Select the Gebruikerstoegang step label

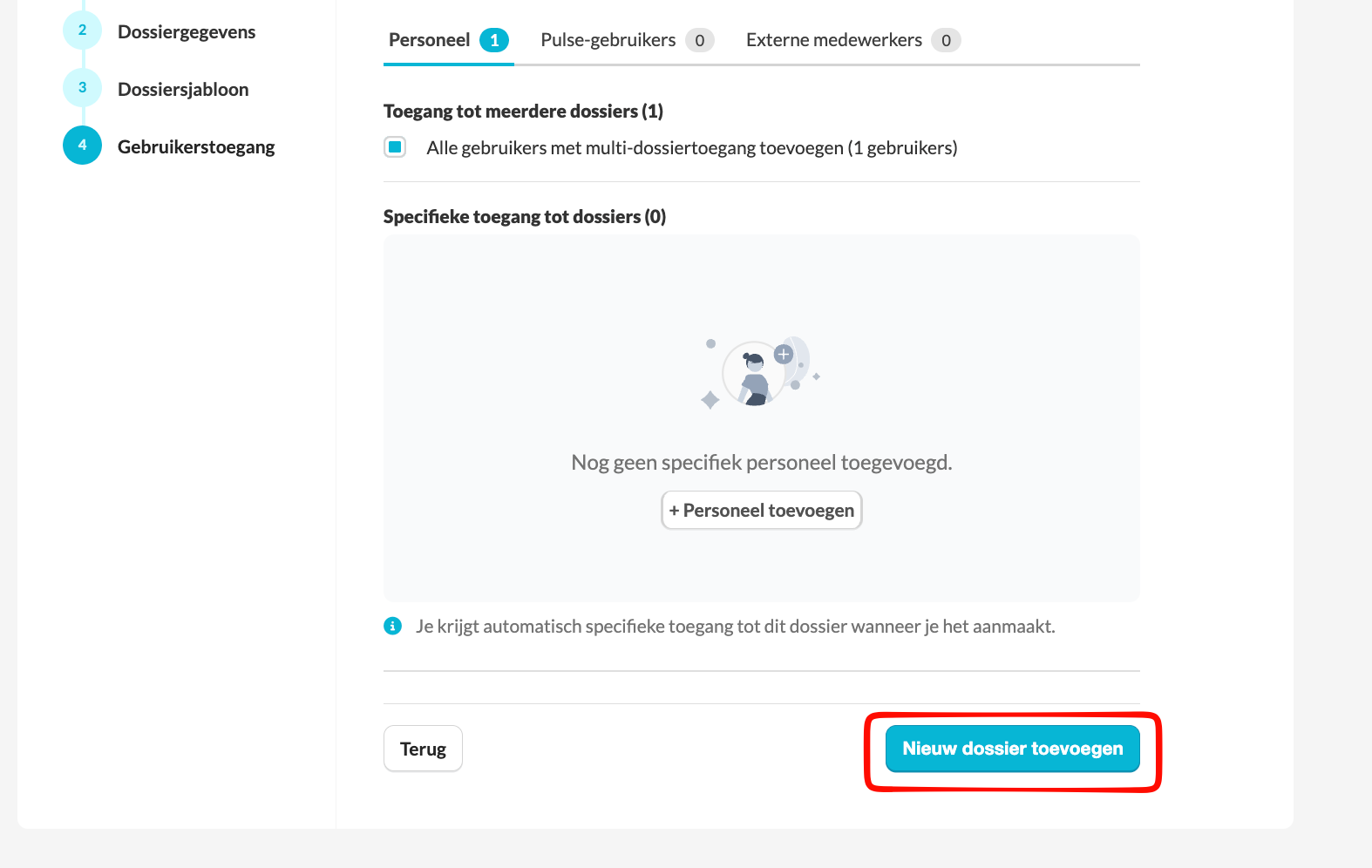point(196,147)
